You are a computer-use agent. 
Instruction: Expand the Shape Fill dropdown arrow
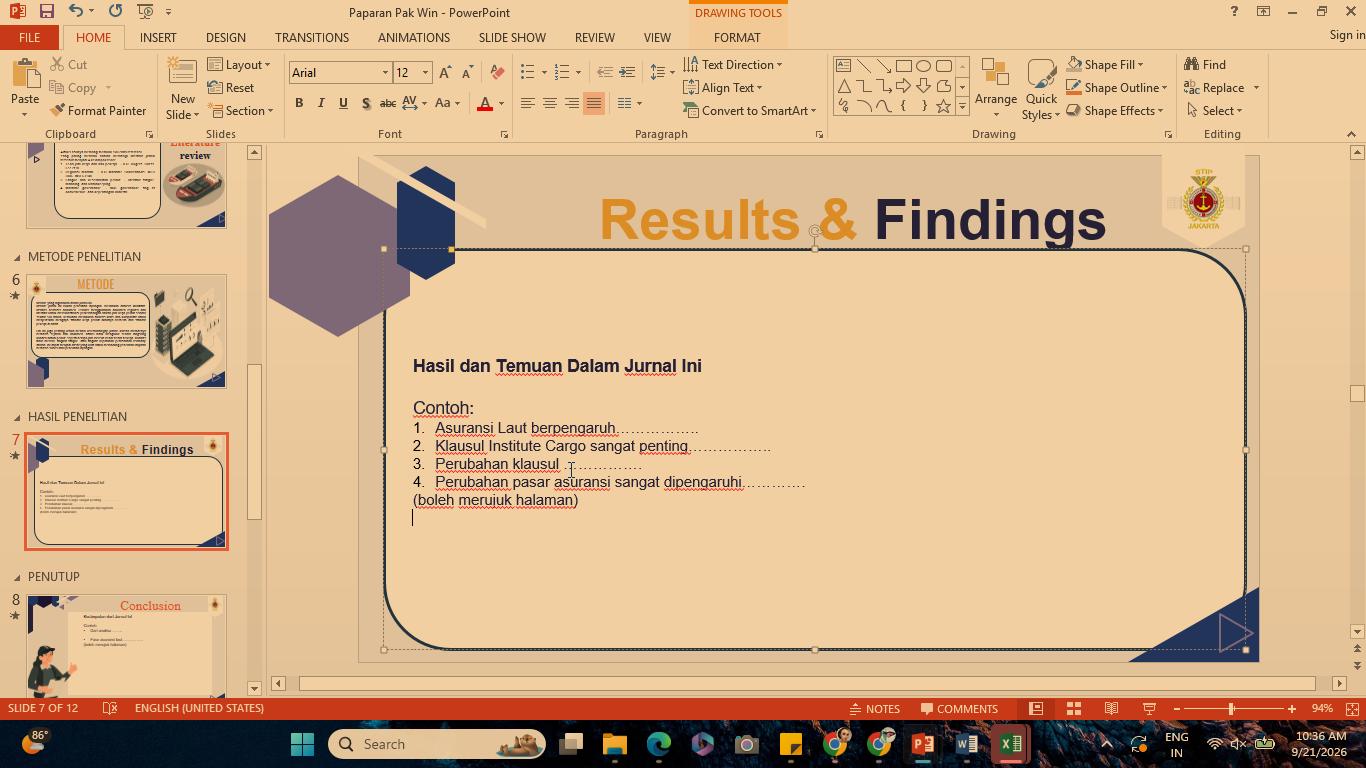1140,65
